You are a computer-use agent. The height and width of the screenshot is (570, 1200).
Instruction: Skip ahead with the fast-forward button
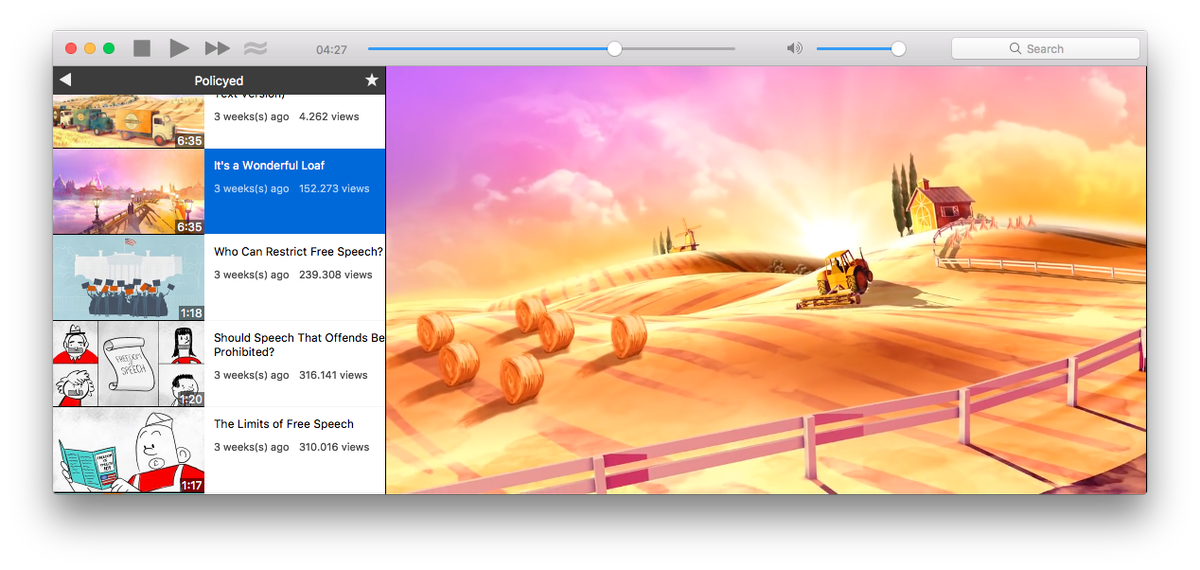point(217,48)
